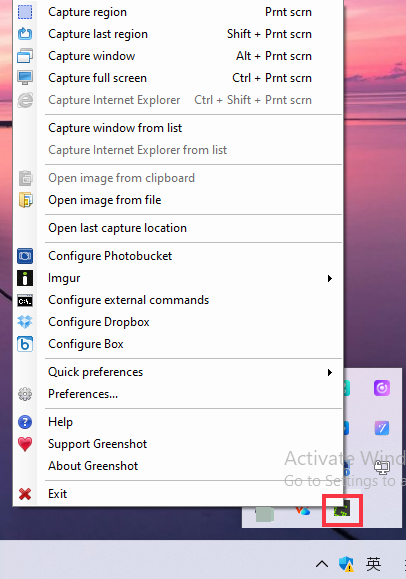Open Windows Security shield in taskbar
The height and width of the screenshot is (579, 406).
pyautogui.click(x=346, y=564)
